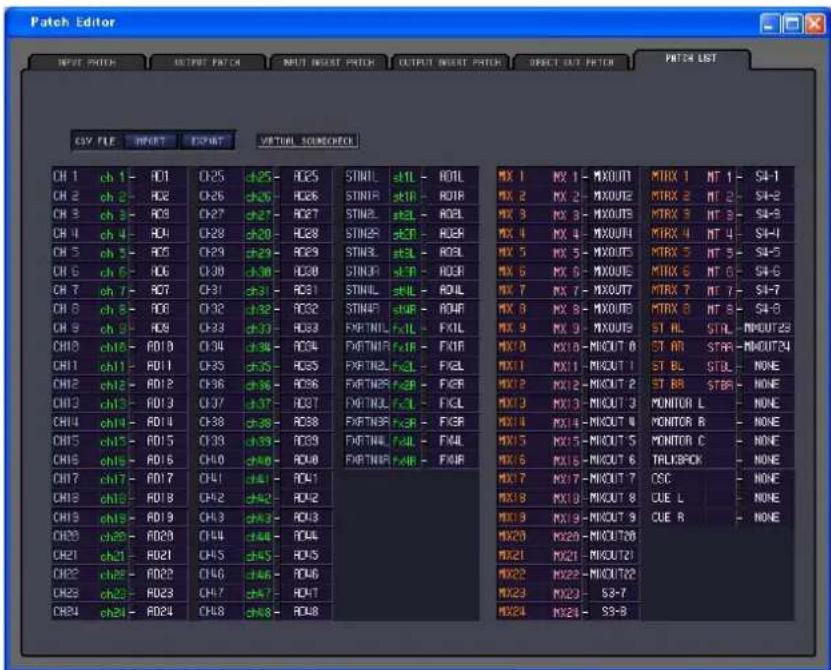Click the CH36 channel label
831x670 pixels.
pos(212,384)
